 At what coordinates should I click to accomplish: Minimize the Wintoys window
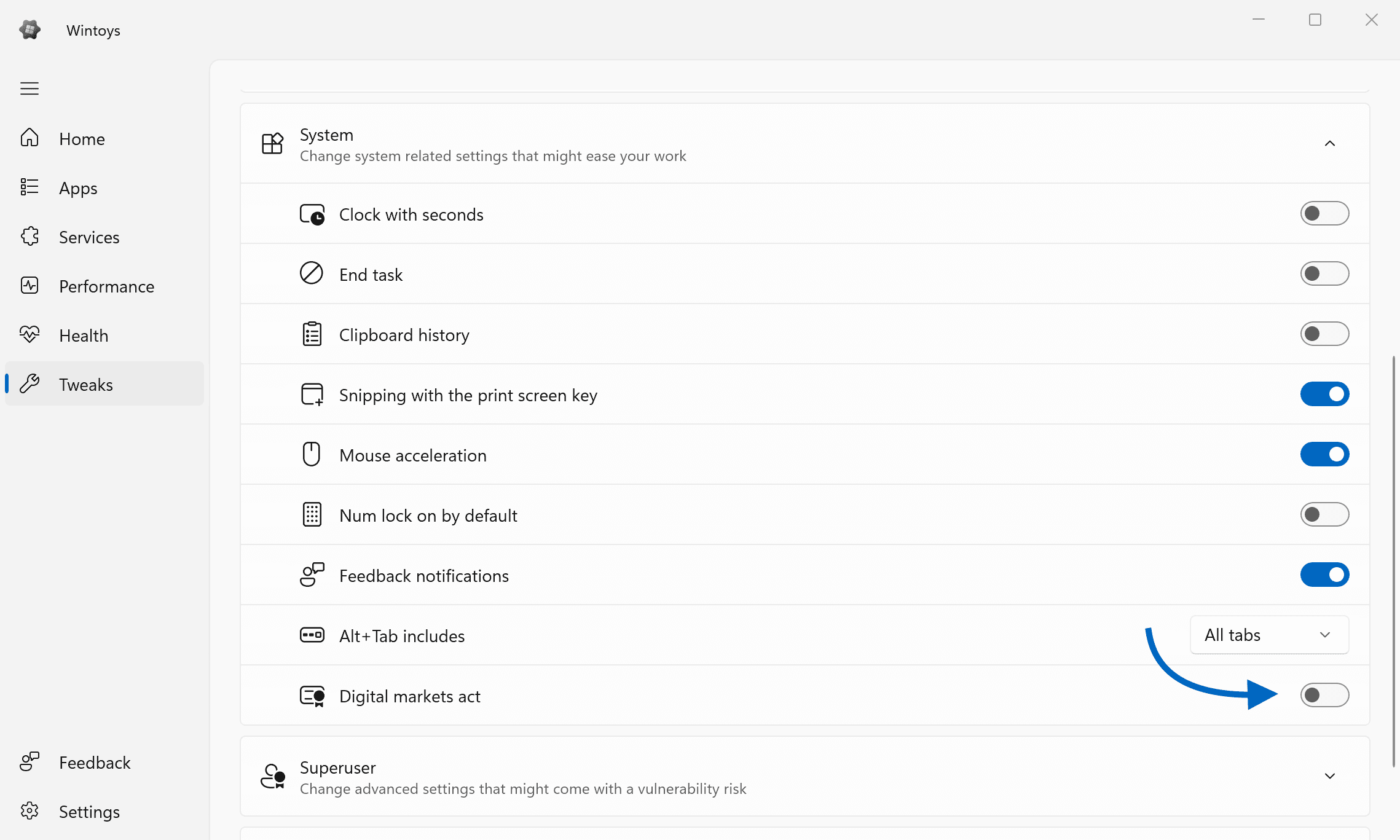(1259, 20)
